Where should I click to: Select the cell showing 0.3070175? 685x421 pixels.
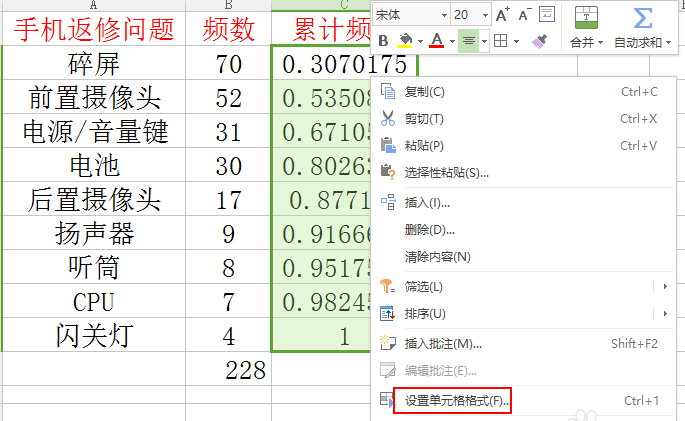pos(344,63)
